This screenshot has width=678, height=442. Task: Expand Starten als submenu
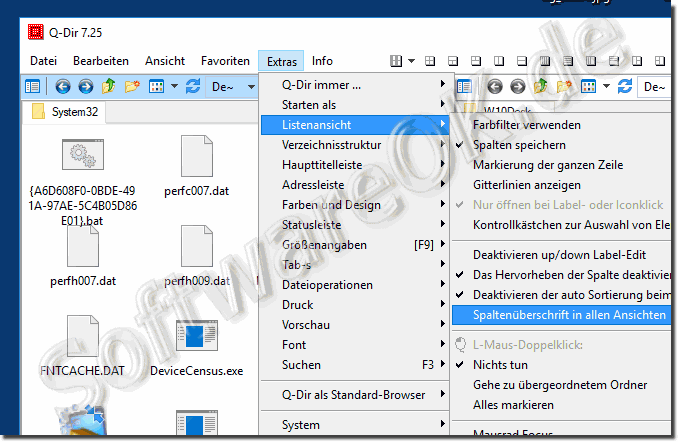(355, 105)
